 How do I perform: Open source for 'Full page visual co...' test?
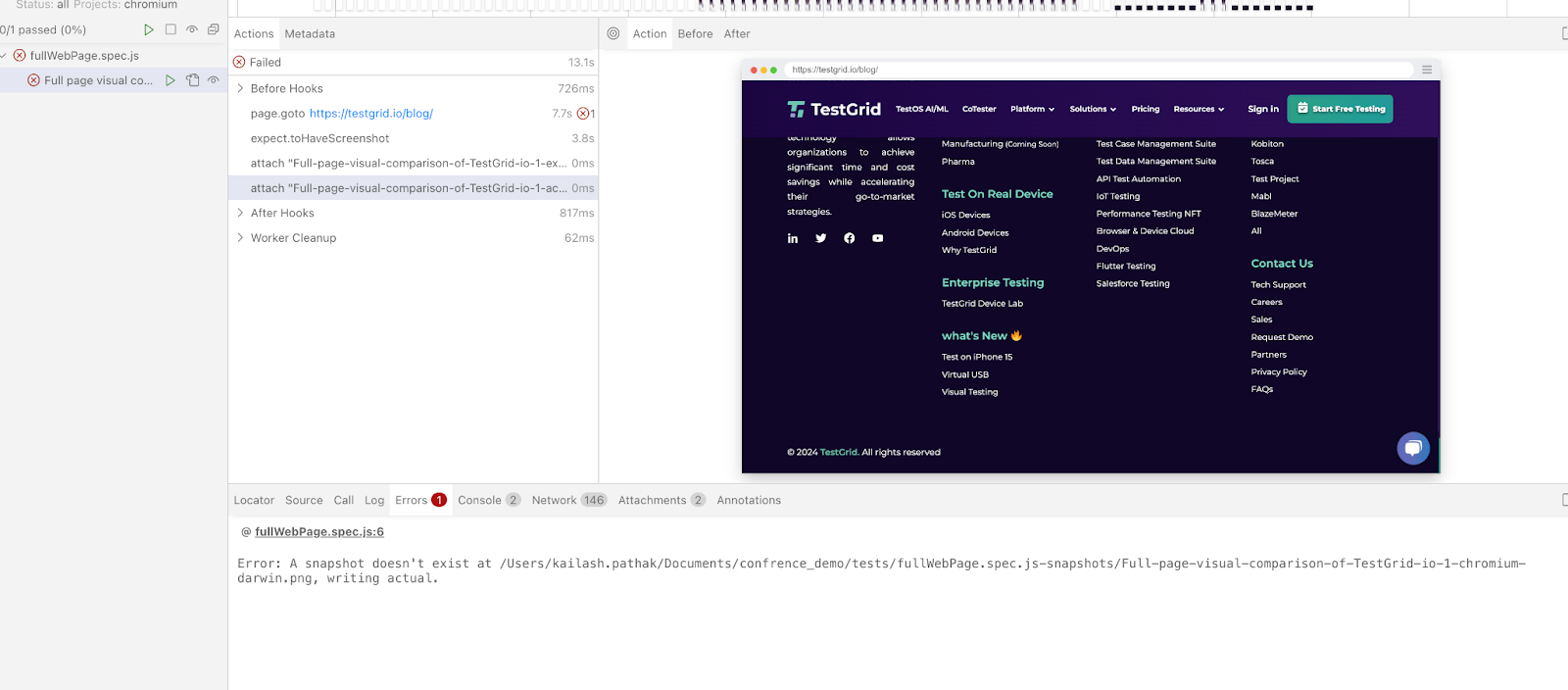click(x=192, y=80)
